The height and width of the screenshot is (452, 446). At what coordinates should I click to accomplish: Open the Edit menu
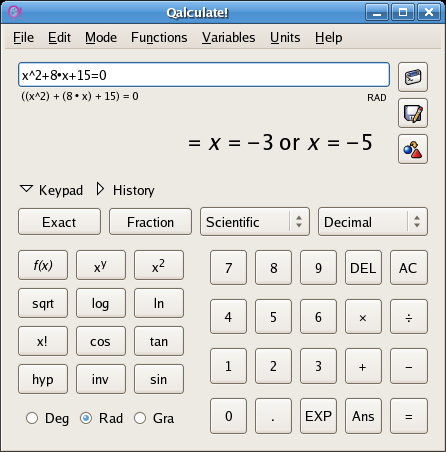[x=59, y=37]
